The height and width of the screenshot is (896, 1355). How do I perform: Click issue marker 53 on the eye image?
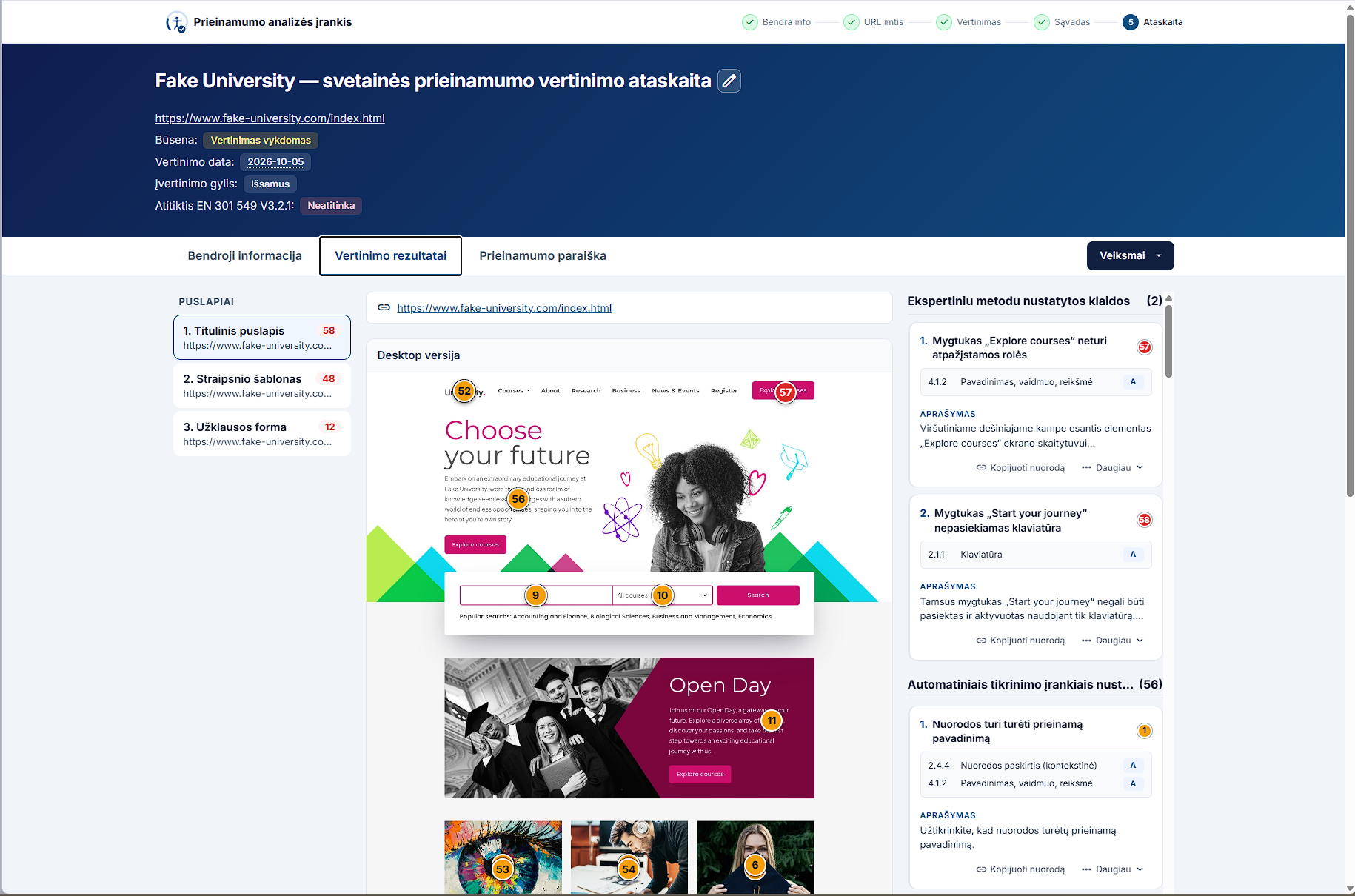[x=503, y=869]
